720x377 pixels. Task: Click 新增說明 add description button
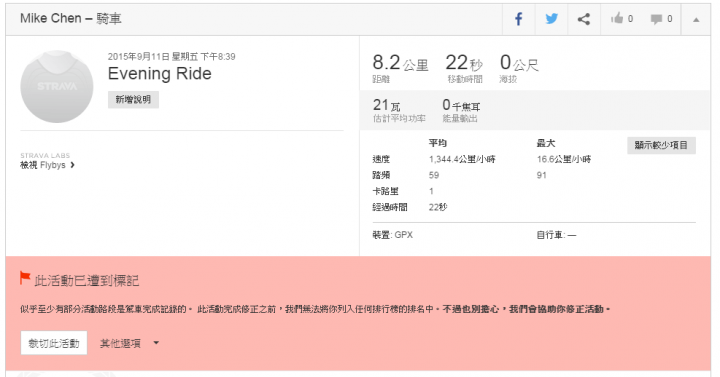coord(133,100)
